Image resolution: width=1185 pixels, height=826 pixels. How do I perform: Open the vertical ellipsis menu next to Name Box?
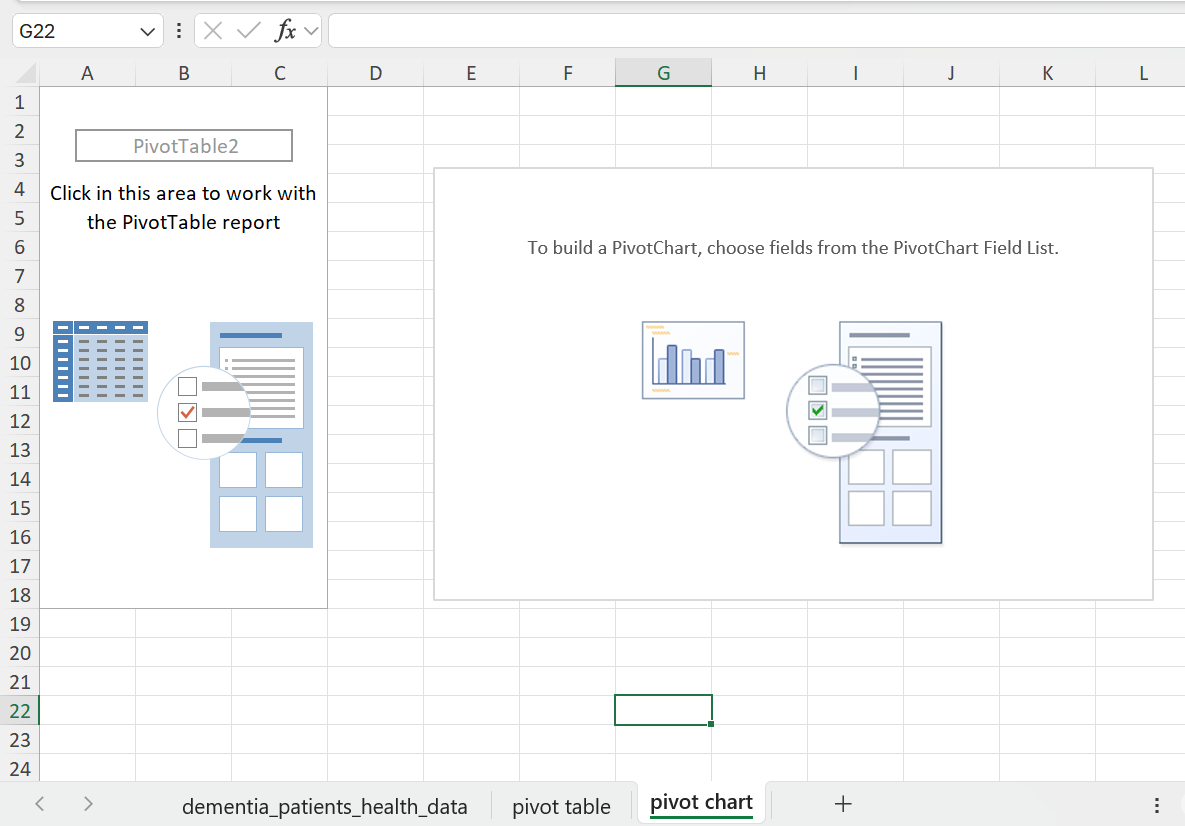click(178, 30)
